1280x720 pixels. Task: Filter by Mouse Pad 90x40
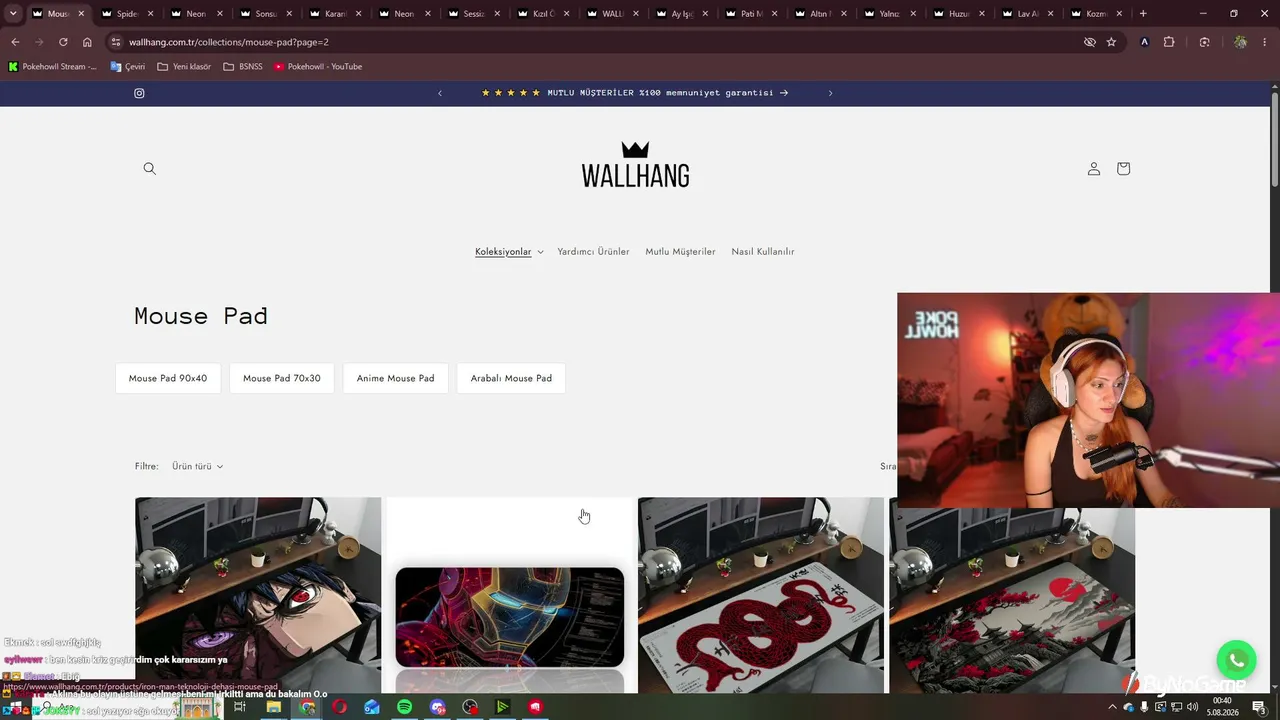(x=168, y=378)
